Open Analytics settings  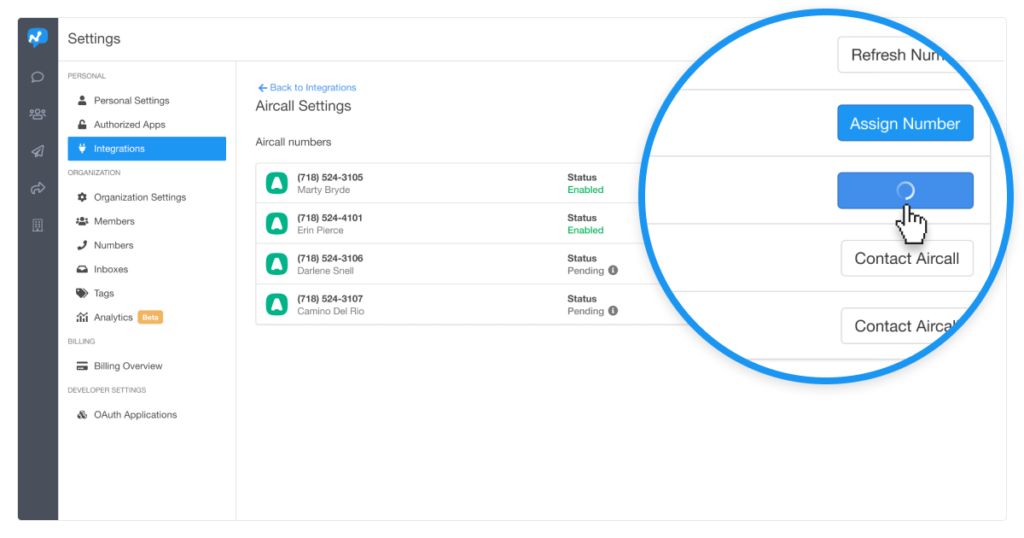point(113,317)
